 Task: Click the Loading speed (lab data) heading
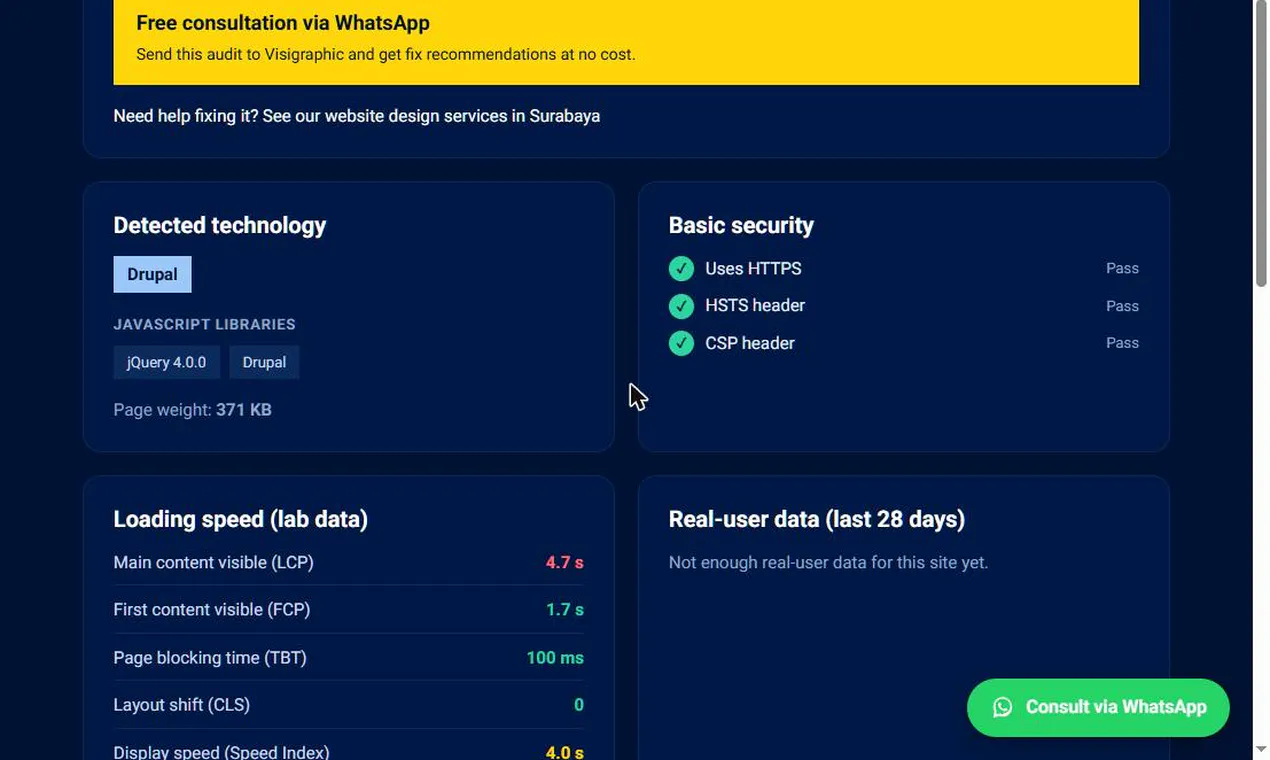[240, 519]
